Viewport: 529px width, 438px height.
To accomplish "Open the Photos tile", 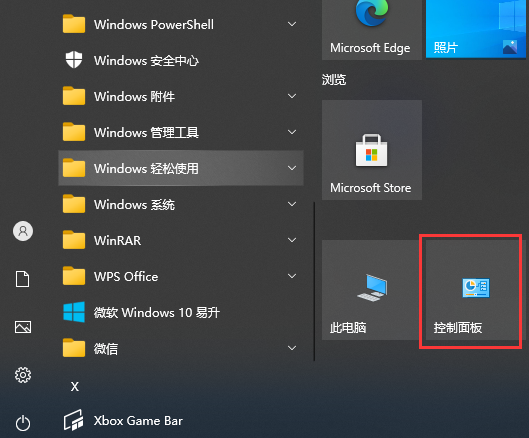I will tap(476, 30).
